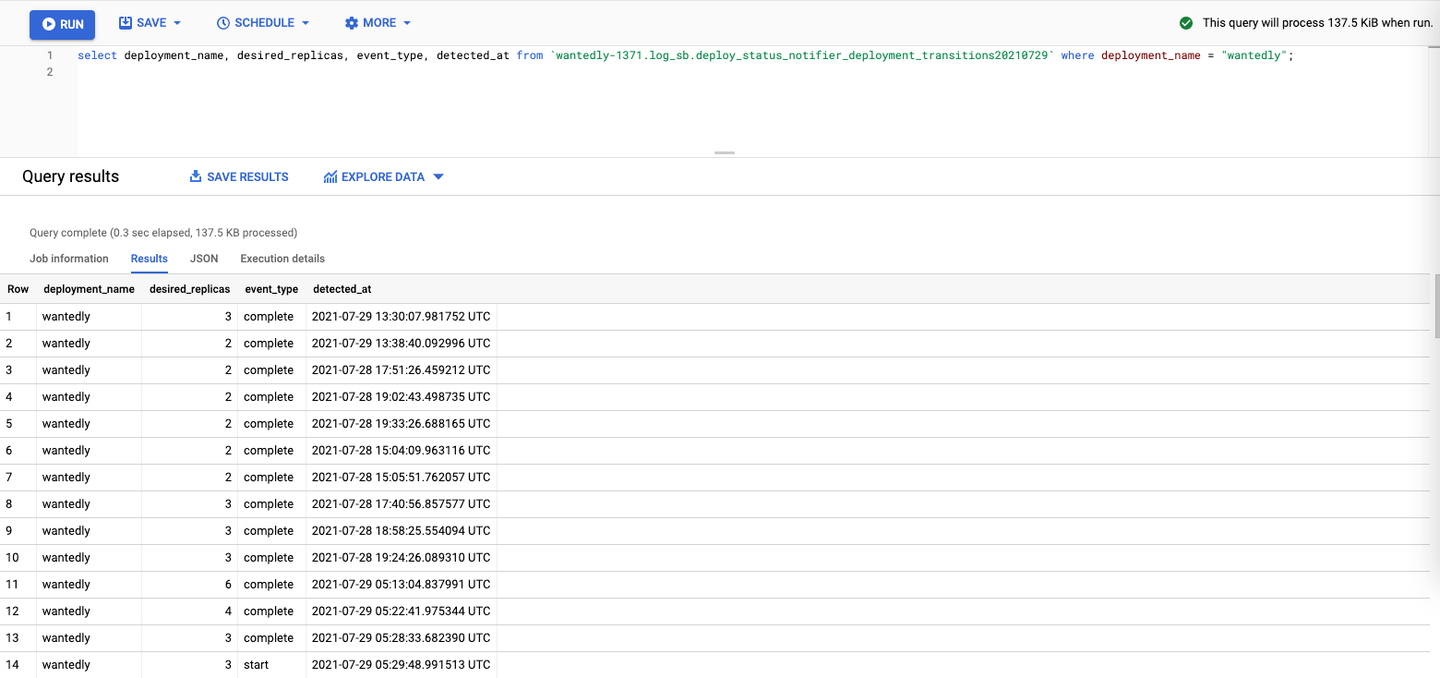Click the schedule clock icon
This screenshot has width=1440, height=678.
223,23
